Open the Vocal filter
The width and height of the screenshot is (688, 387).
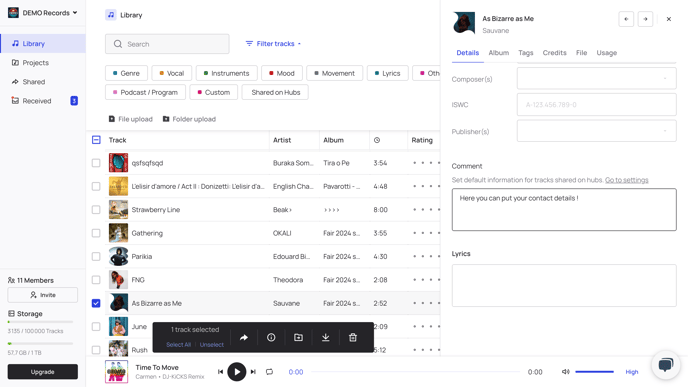click(x=172, y=73)
